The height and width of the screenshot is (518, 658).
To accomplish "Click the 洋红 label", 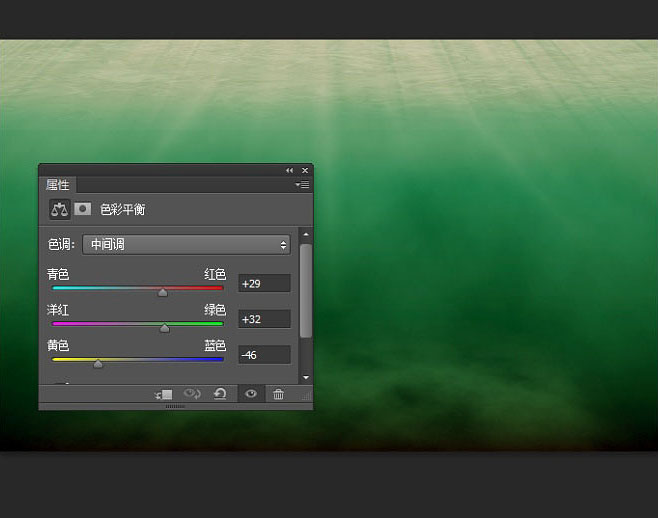I will tap(58, 310).
